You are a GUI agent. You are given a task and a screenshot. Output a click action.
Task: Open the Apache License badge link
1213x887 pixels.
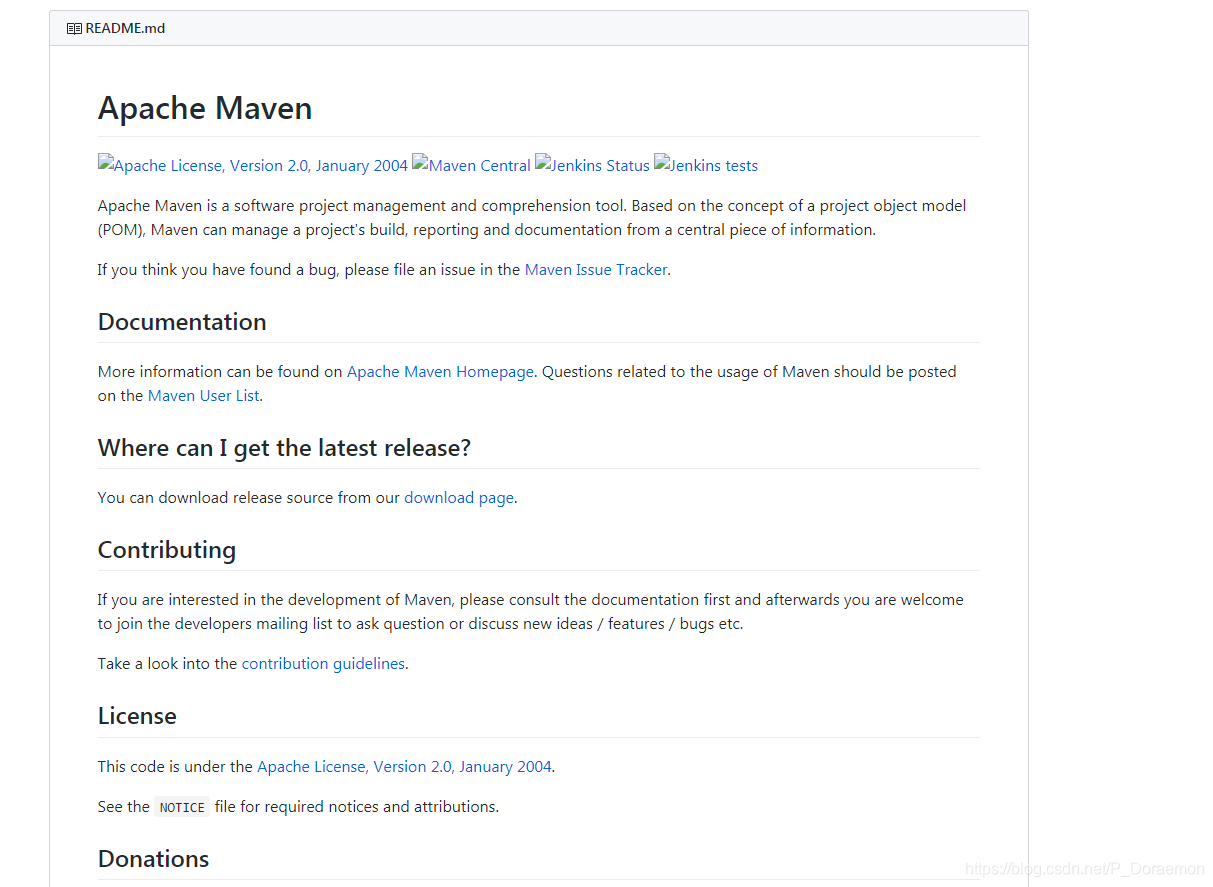click(x=253, y=165)
